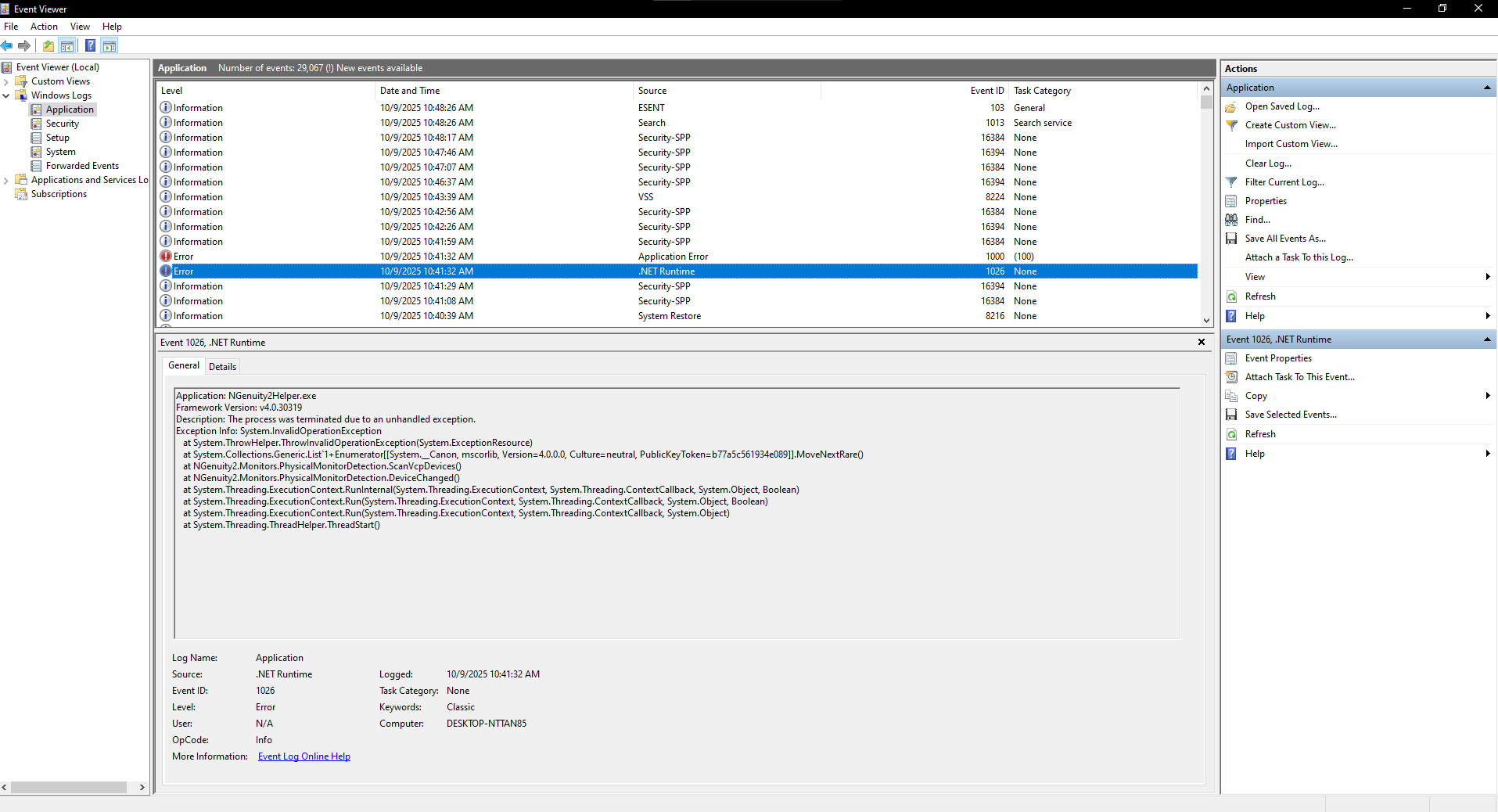
Task: Expand Help submenu arrow under Application actions
Action: pyautogui.click(x=1487, y=316)
